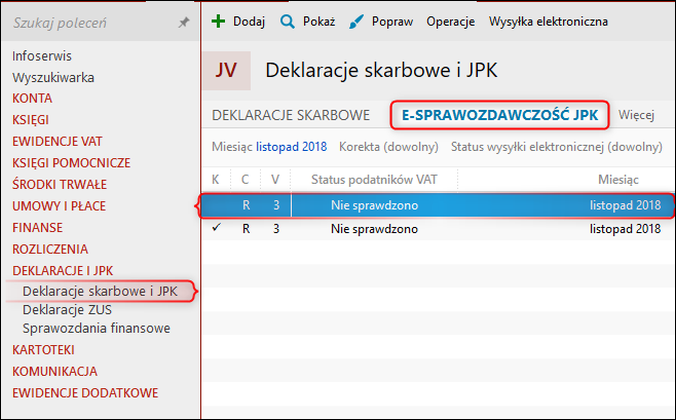Expand the KONTA section
Screen dimensions: 676x420
pos(32,98)
